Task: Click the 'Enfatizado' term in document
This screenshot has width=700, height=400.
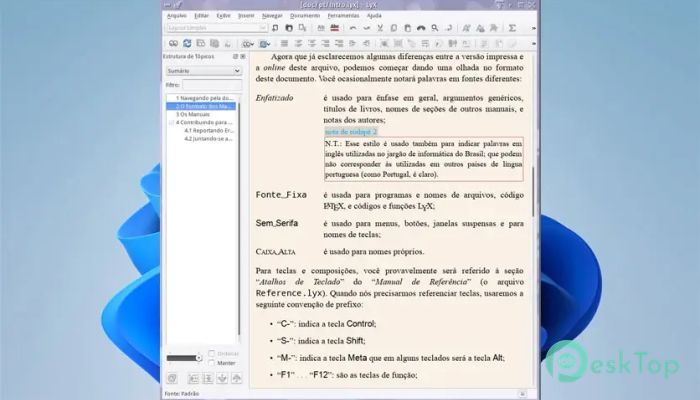Action: pyautogui.click(x=275, y=98)
